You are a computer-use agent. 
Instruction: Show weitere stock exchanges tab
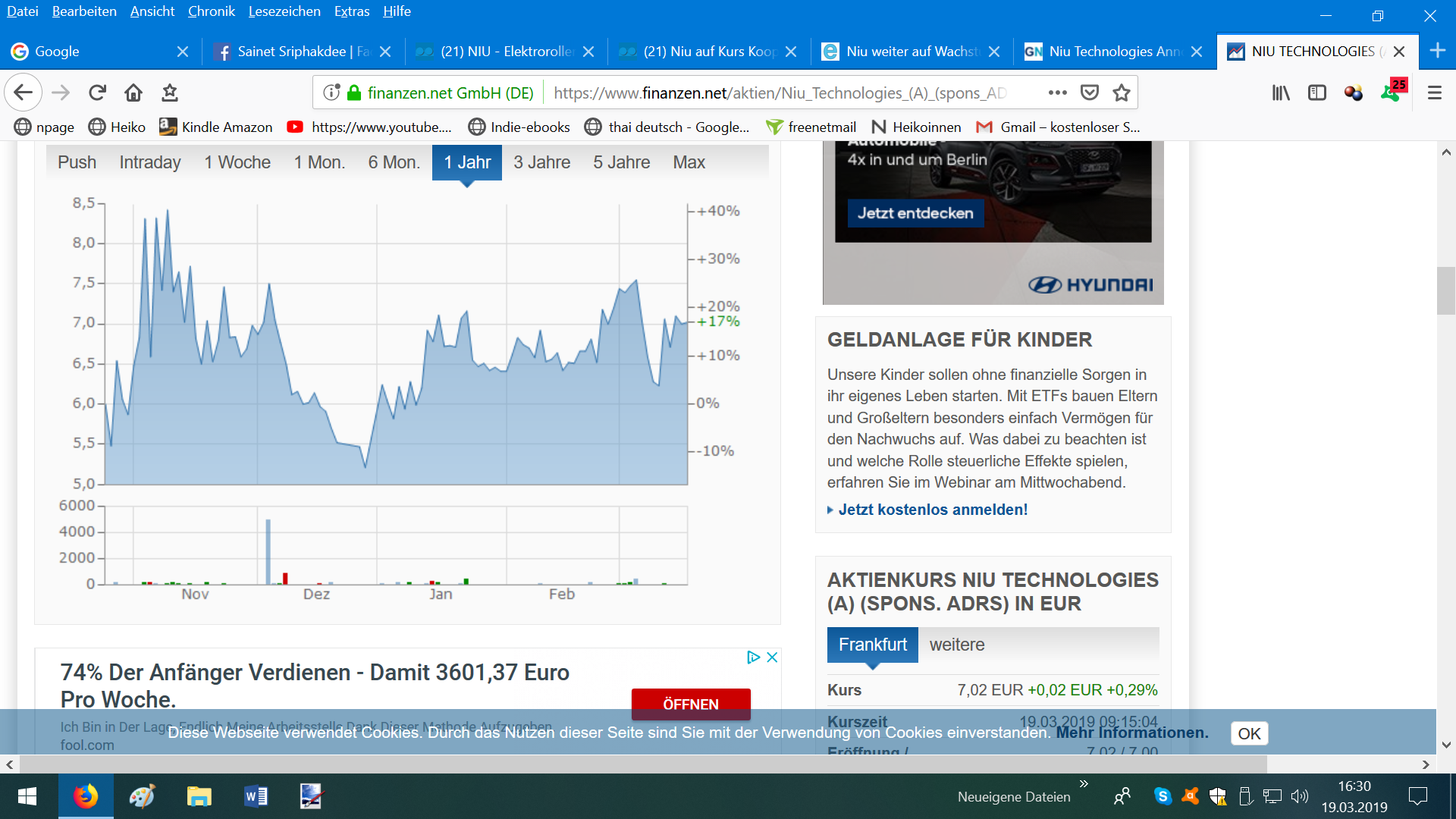(x=957, y=645)
